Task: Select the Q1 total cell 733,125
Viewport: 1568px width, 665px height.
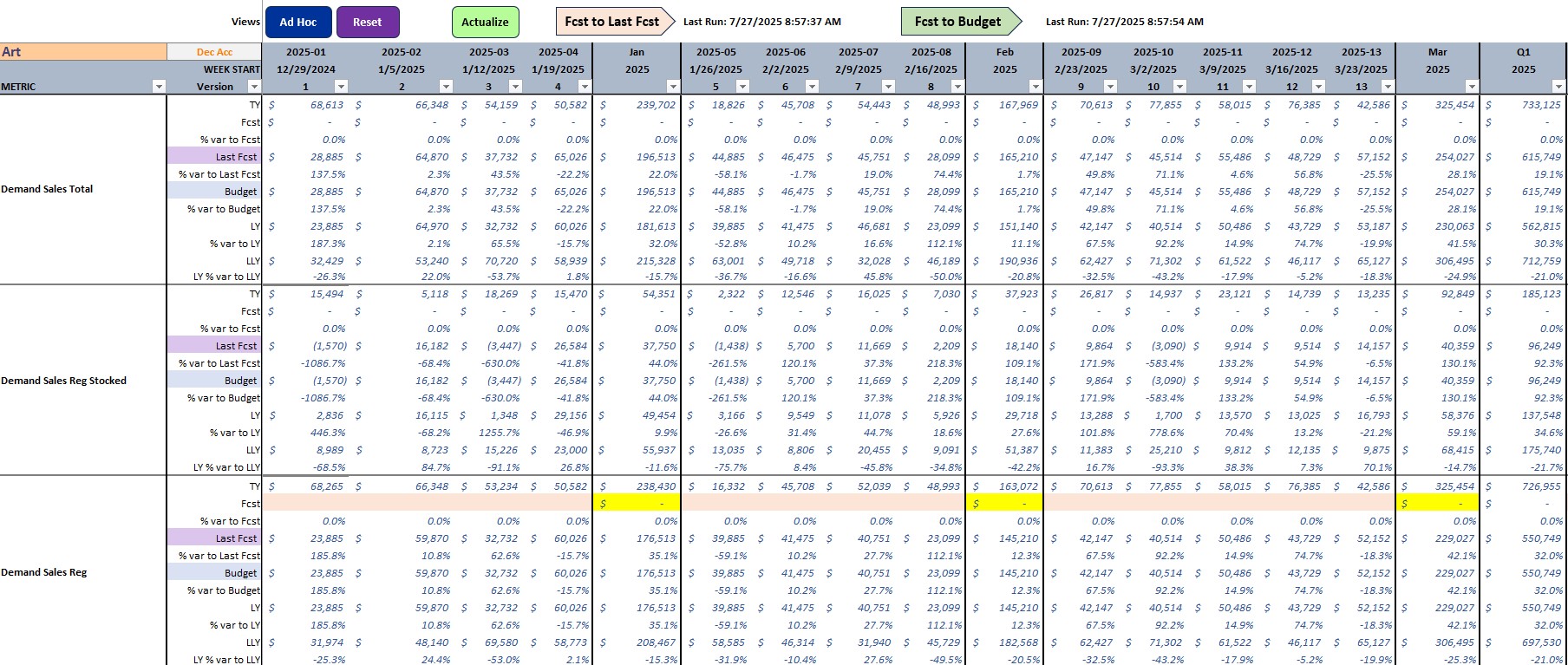Action: tap(1524, 105)
